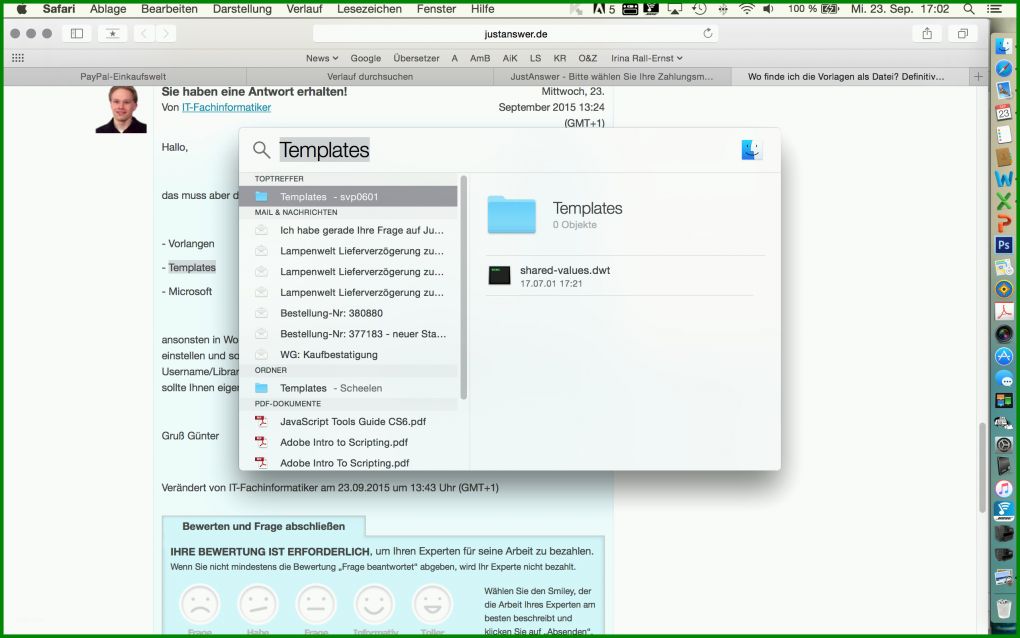Select top hit Templates - svp0601
Screen dimensions: 1020x638
click(349, 196)
